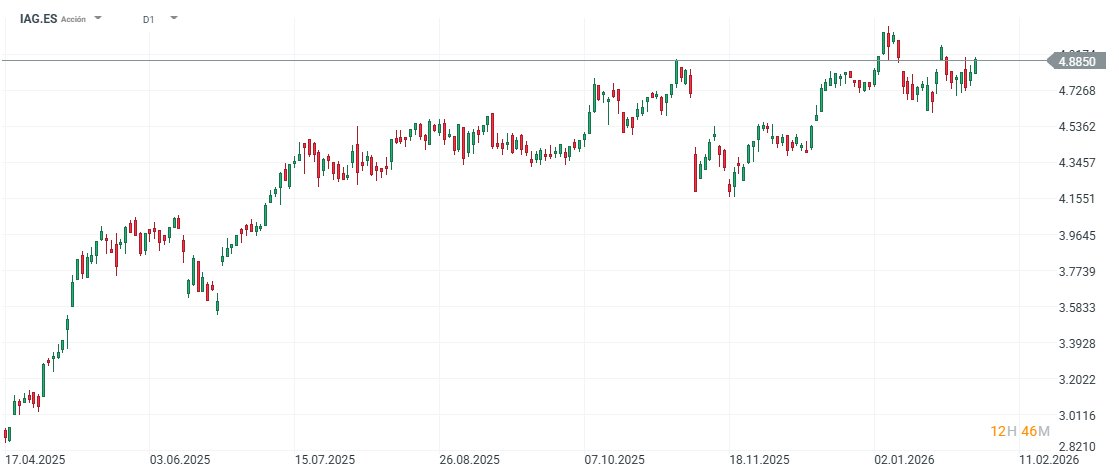Viewport: 1119px width, 476px height.
Task: Click the 02.01.2026 date label
Action: click(905, 460)
